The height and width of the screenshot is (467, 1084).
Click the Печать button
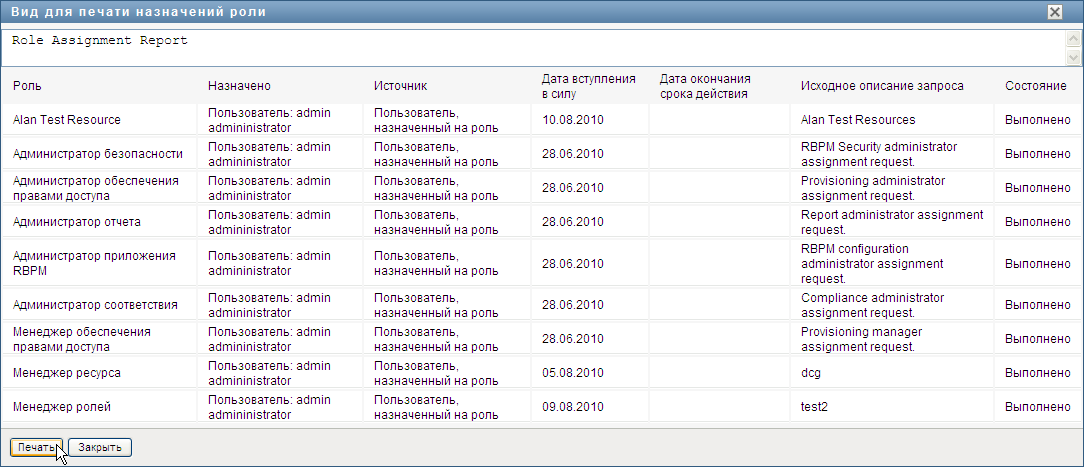click(36, 448)
